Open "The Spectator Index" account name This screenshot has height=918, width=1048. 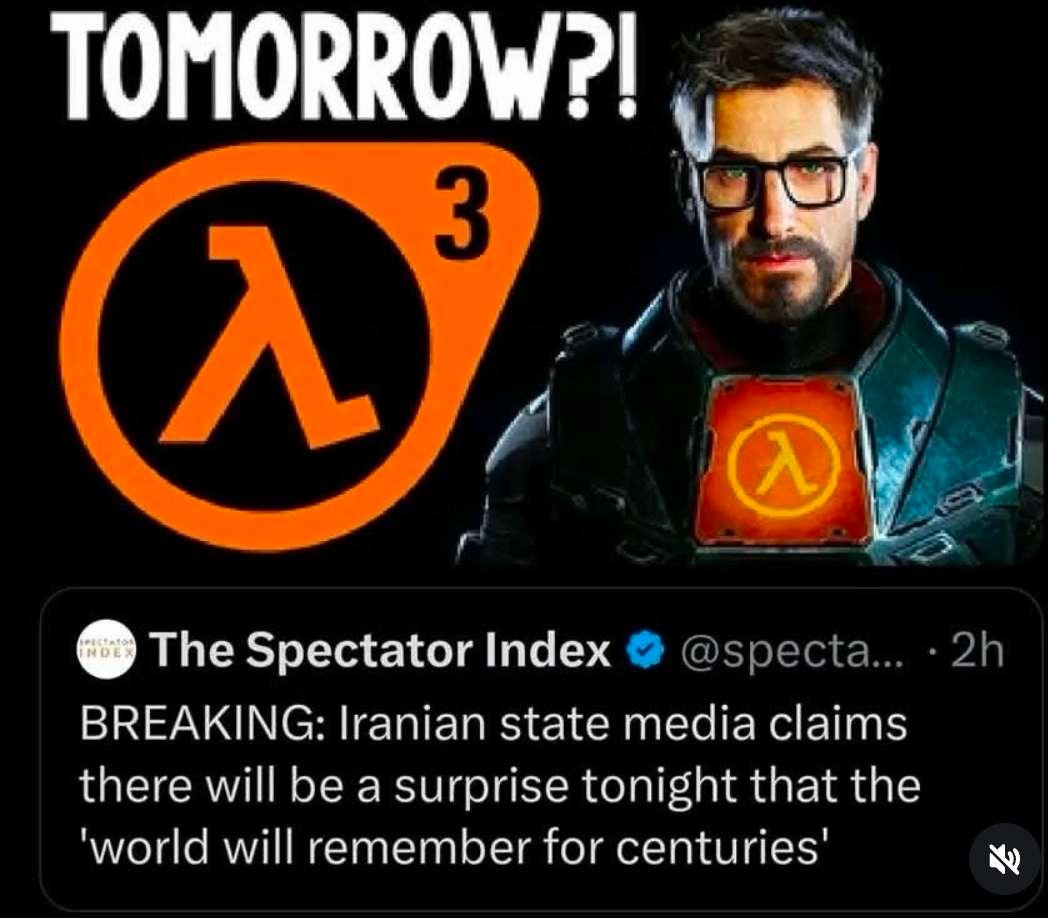[x=380, y=651]
